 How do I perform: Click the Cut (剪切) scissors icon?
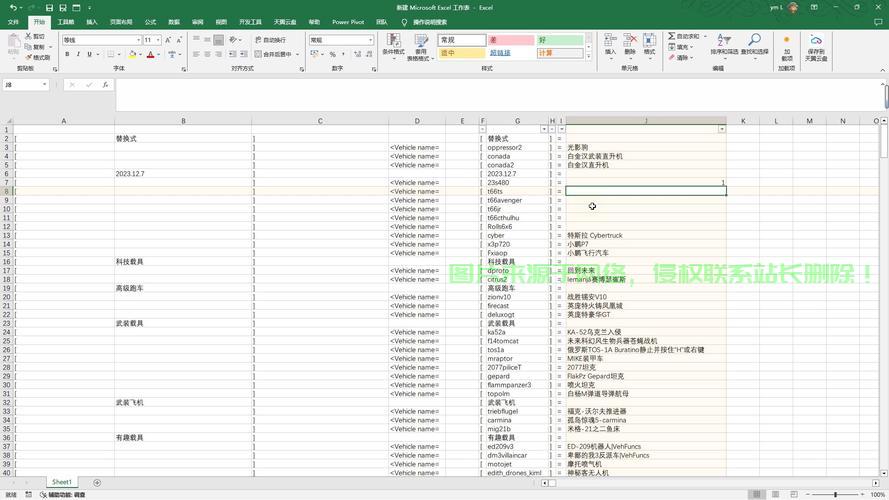(29, 36)
